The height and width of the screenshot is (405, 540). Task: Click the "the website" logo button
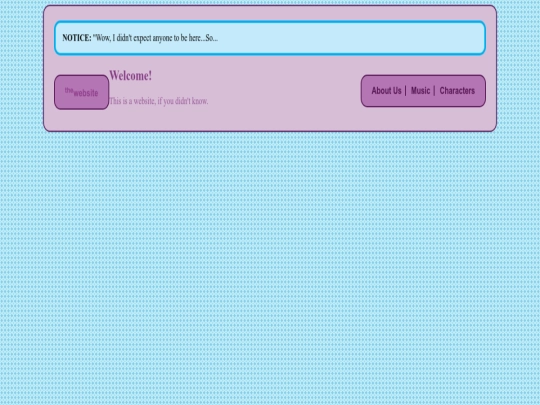(82, 92)
